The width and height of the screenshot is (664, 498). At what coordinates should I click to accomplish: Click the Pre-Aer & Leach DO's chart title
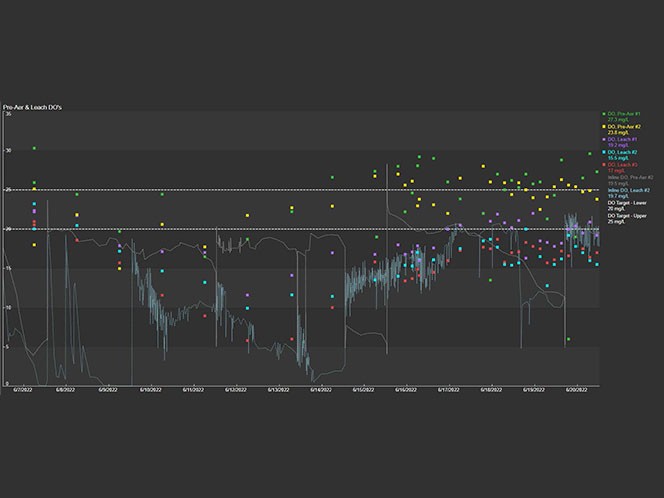click(33, 106)
